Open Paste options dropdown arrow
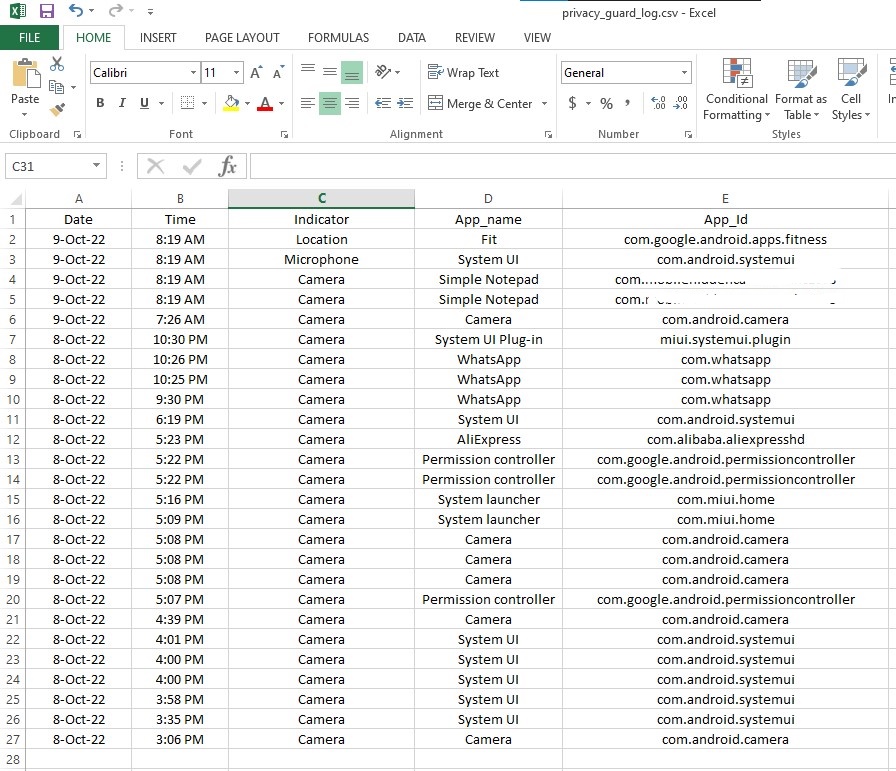Viewport: 896px width, 771px height. point(25,114)
